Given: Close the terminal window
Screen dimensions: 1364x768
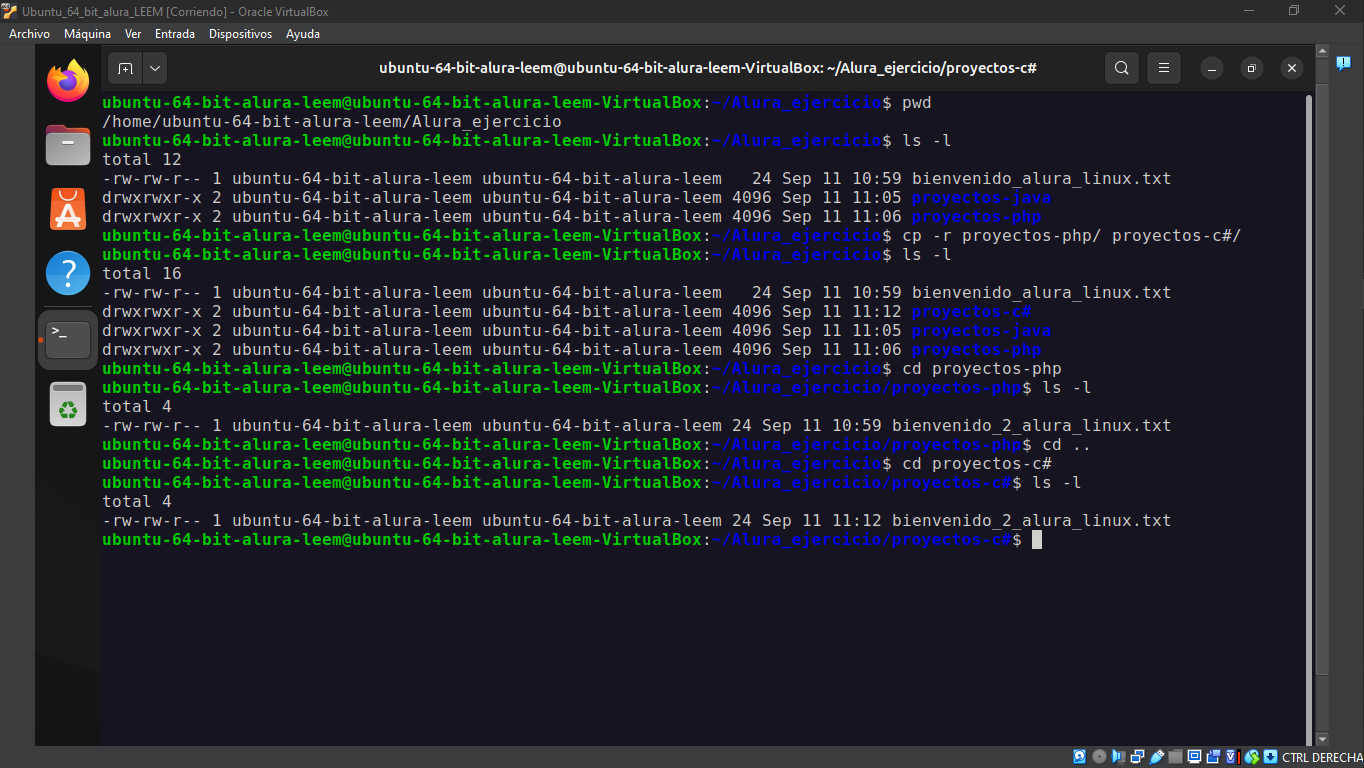Looking at the screenshot, I should [x=1292, y=68].
